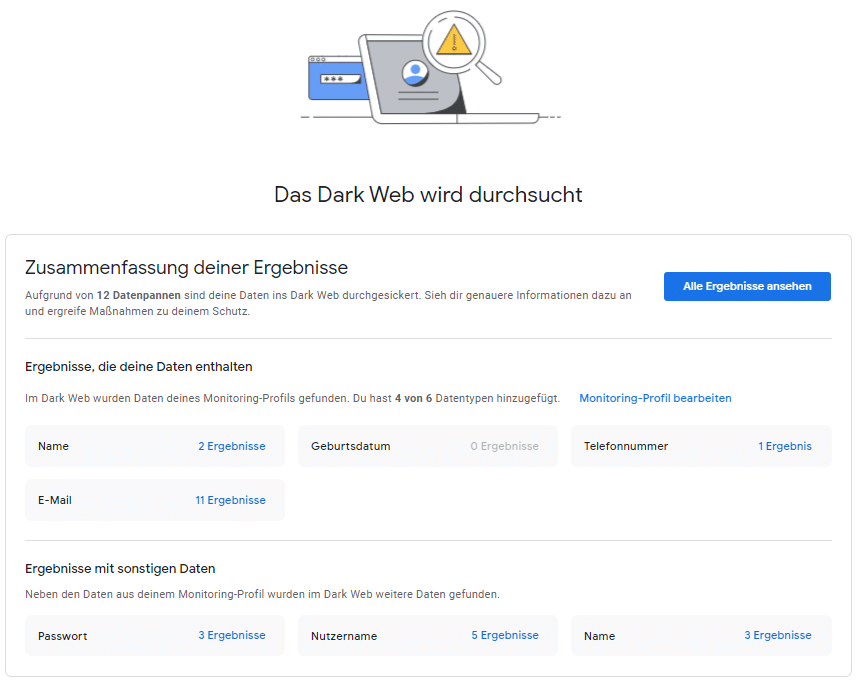
Task: Open the Monitoring-Profil bearbeiten link
Action: pyautogui.click(x=655, y=398)
